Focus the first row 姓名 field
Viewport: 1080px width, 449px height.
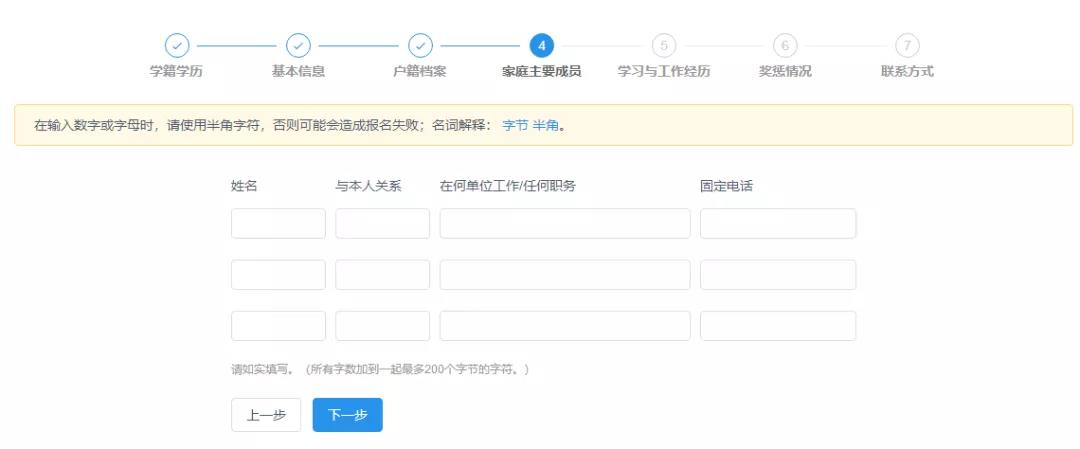278,224
